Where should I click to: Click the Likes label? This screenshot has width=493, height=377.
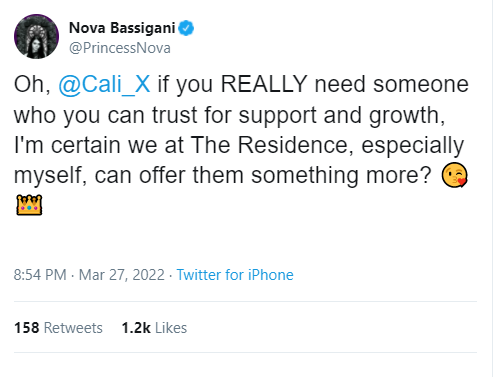pos(171,328)
